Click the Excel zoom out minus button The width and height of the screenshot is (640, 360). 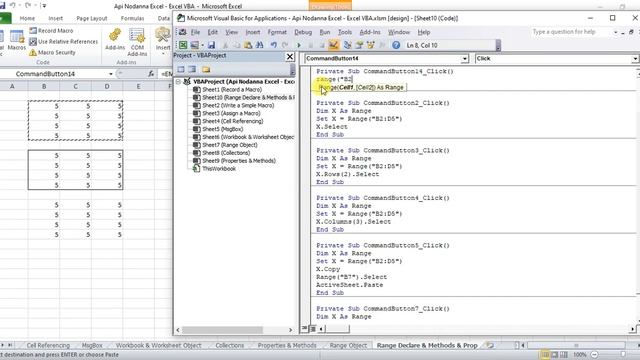pyautogui.click(x=595, y=355)
